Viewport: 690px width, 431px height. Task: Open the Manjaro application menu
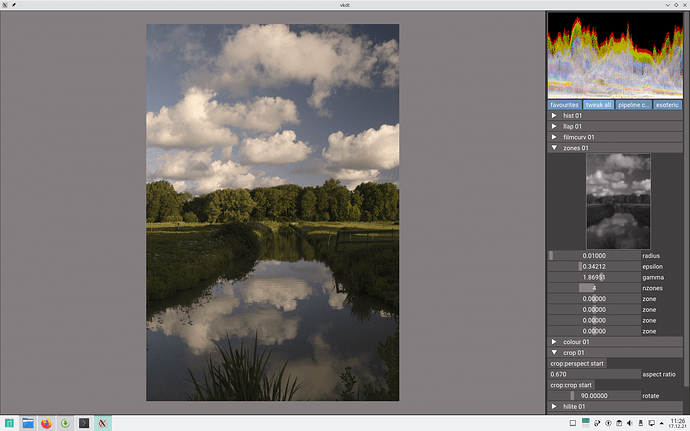point(9,423)
